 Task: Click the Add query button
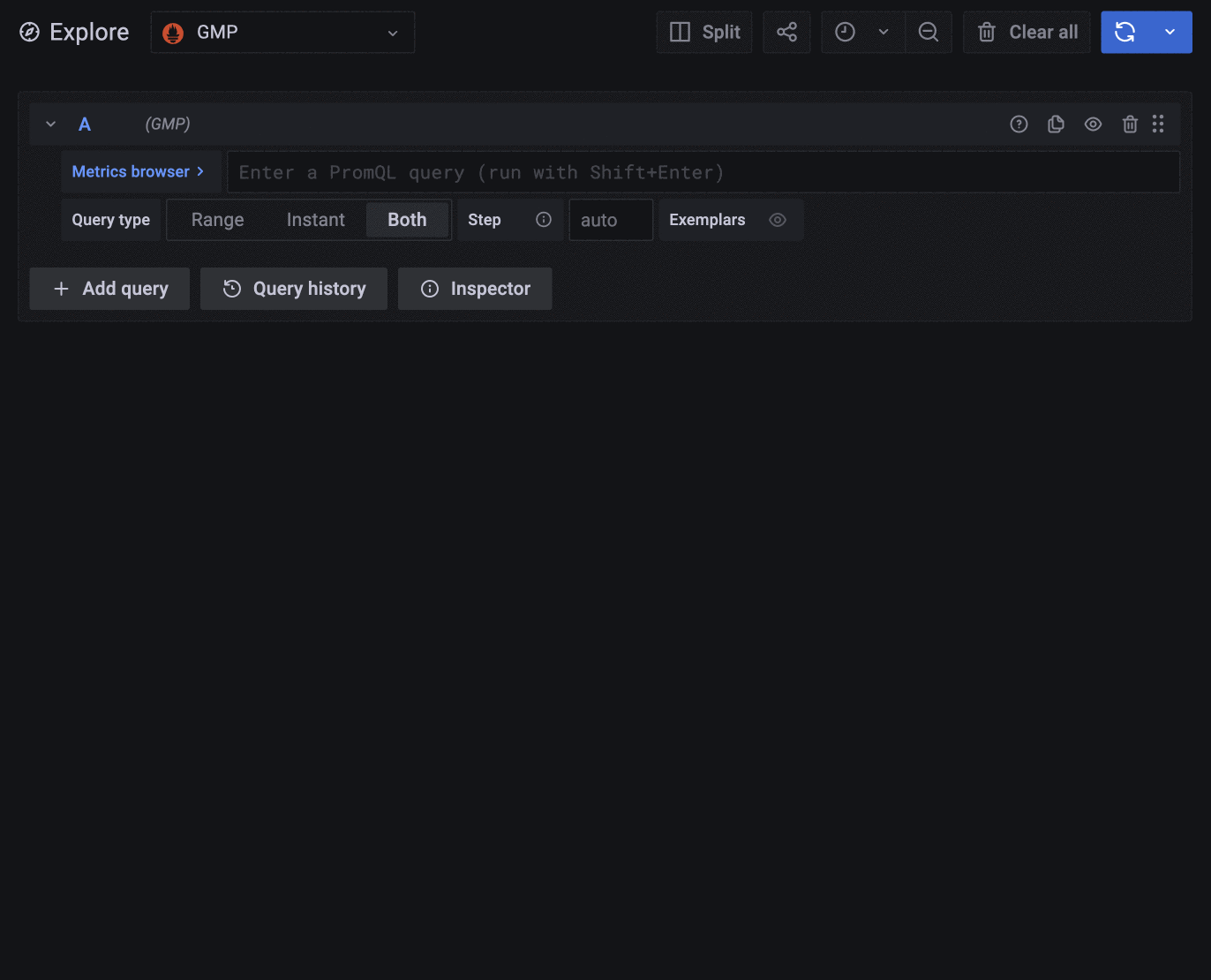click(109, 289)
